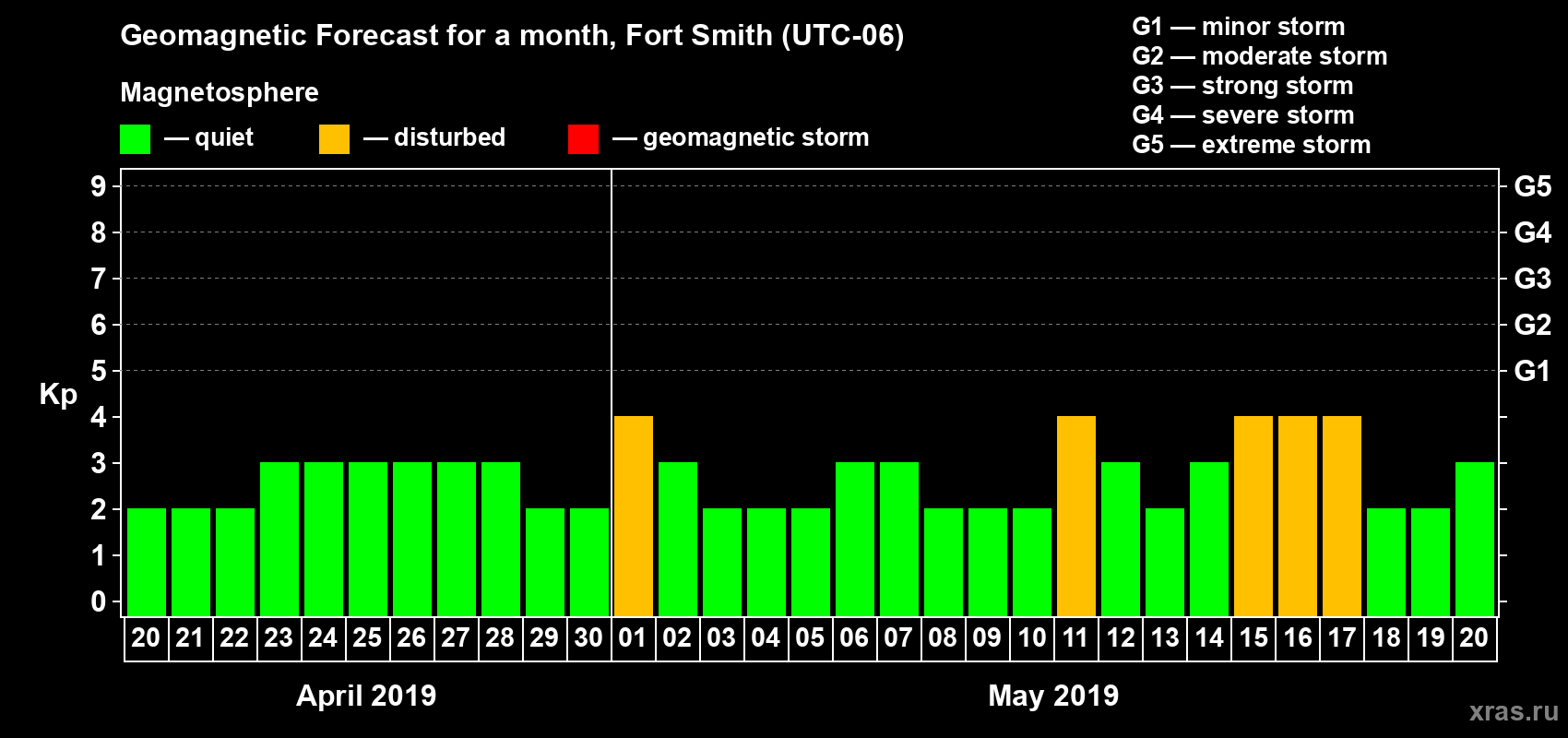Click the green quiet legend swatch

[x=135, y=139]
